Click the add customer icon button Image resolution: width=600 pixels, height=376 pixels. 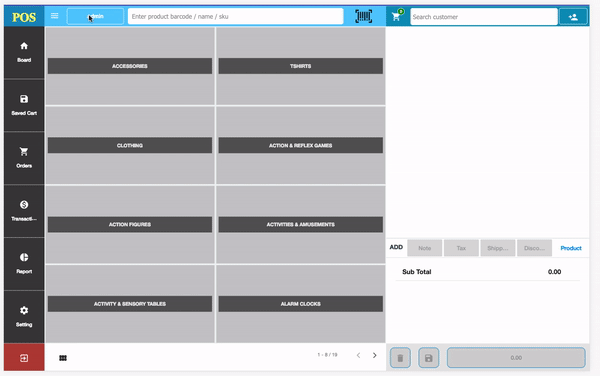pos(573,17)
